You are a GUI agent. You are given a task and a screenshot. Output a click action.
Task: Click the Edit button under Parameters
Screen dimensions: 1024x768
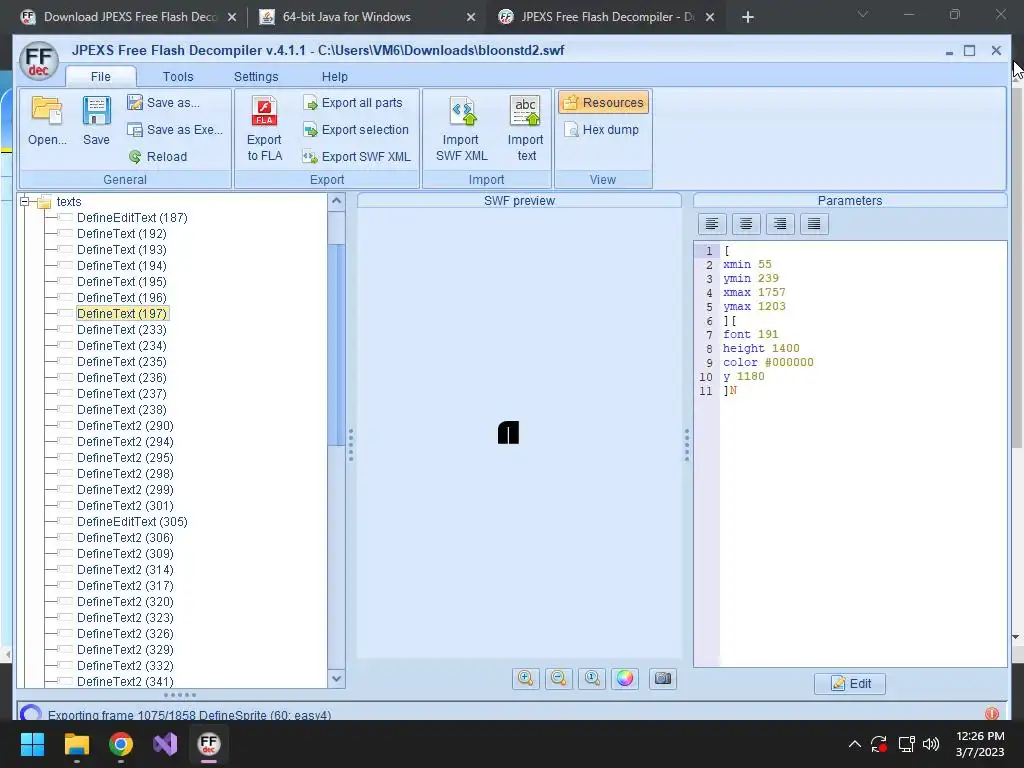(850, 684)
